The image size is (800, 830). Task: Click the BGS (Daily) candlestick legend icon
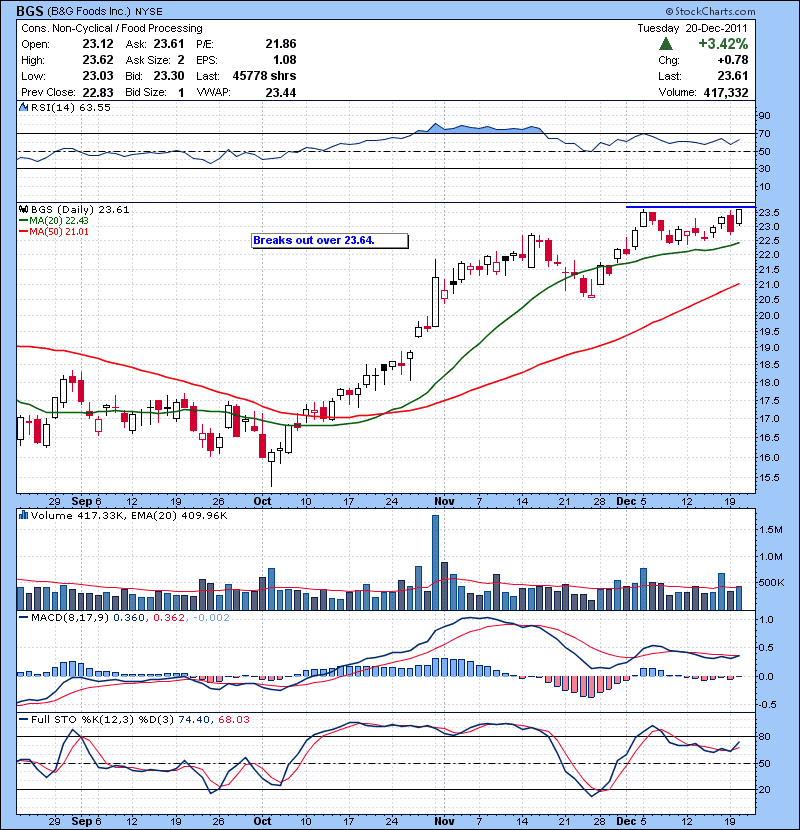(x=23, y=210)
